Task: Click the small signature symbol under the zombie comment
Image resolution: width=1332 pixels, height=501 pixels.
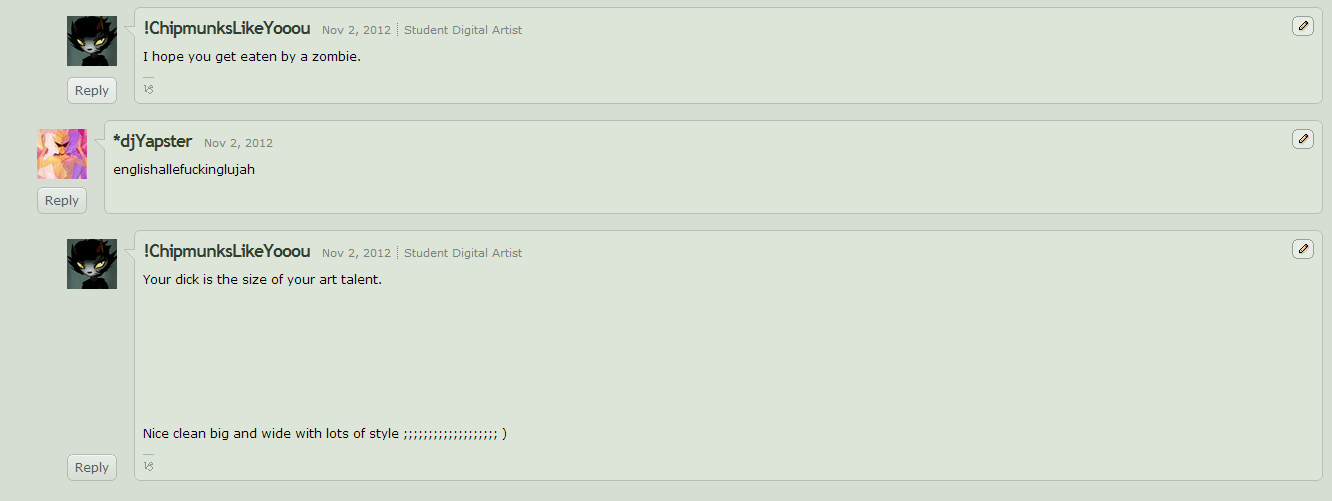Action: coord(148,88)
